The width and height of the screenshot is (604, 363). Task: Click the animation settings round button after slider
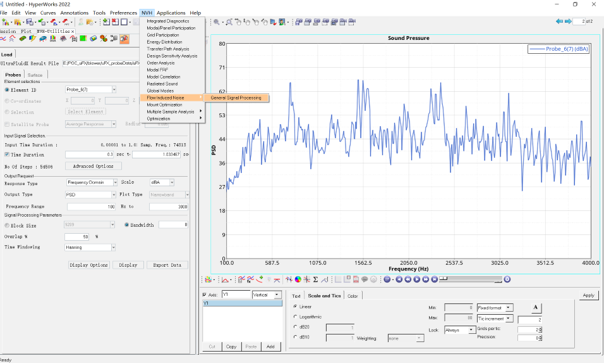pyautogui.click(x=507, y=279)
